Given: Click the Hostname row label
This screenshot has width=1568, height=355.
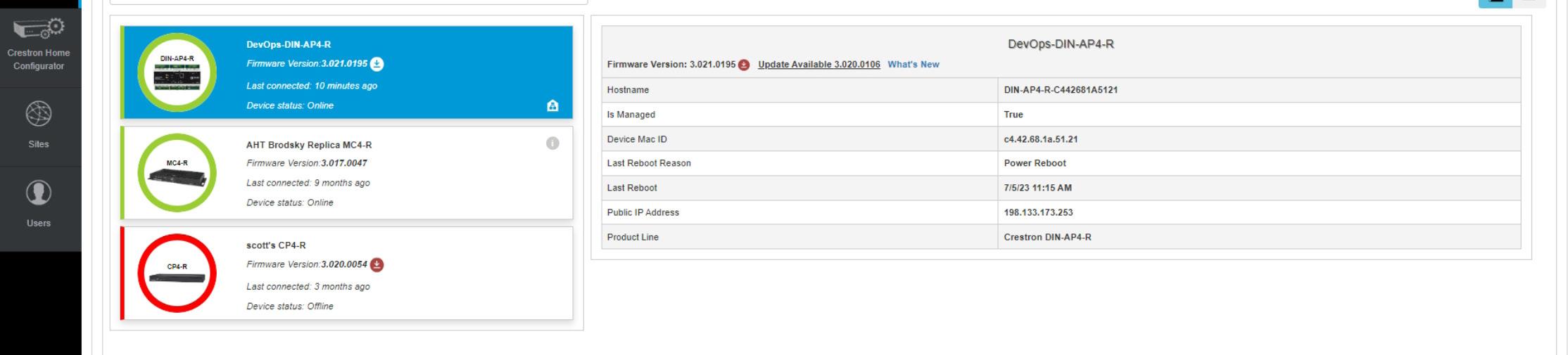Looking at the screenshot, I should [628, 90].
